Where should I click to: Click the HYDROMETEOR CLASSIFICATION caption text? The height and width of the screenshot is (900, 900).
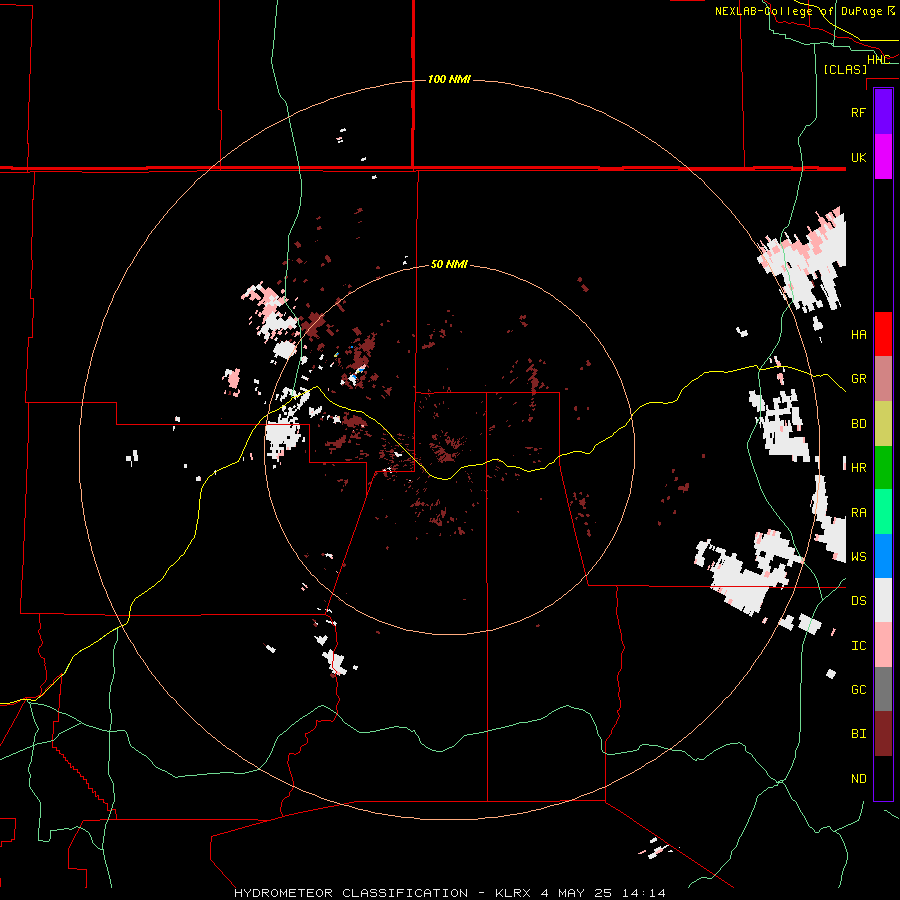click(x=351, y=893)
